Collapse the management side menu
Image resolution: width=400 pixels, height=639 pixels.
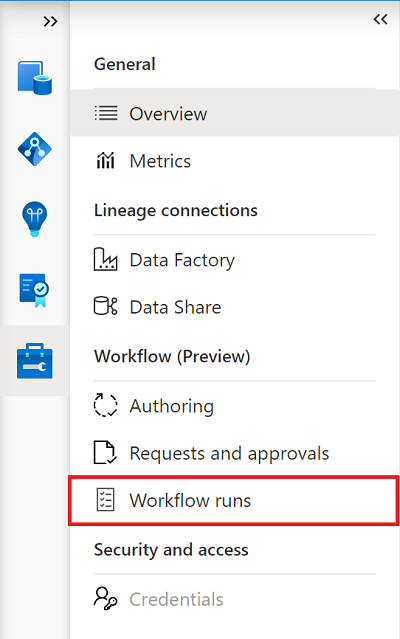coord(380,19)
